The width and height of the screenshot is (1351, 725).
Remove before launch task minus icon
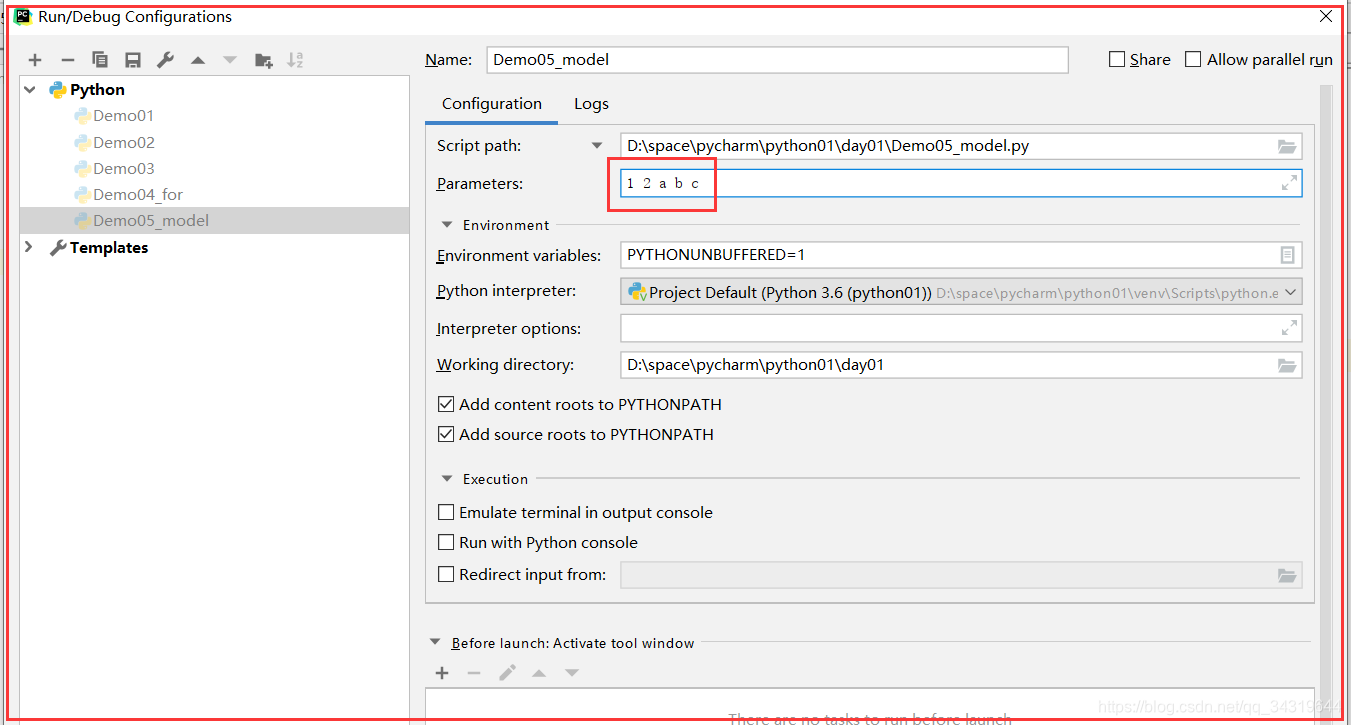tap(474, 673)
